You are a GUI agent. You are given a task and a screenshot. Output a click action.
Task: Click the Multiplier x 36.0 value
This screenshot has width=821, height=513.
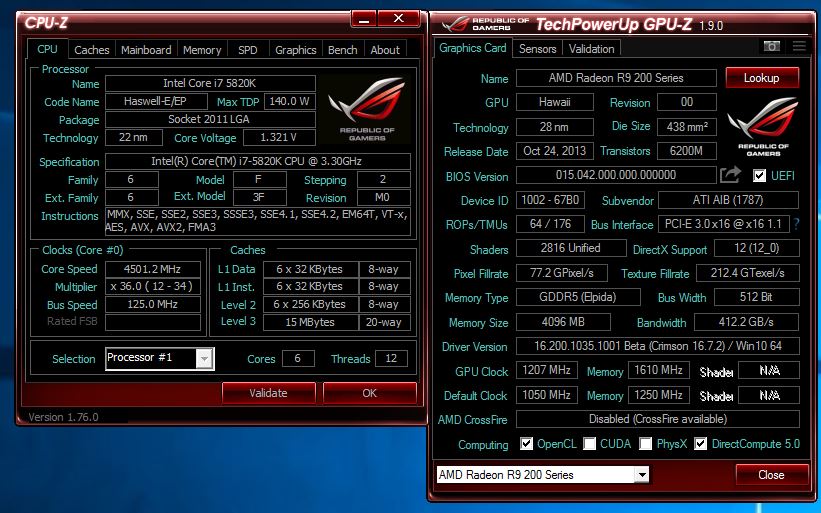coord(153,287)
